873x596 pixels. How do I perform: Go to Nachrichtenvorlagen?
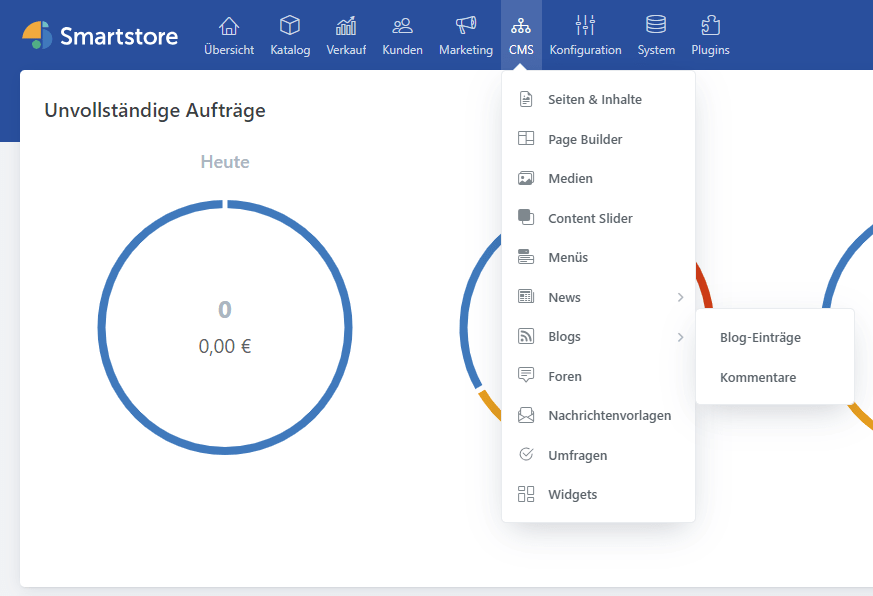click(x=609, y=416)
